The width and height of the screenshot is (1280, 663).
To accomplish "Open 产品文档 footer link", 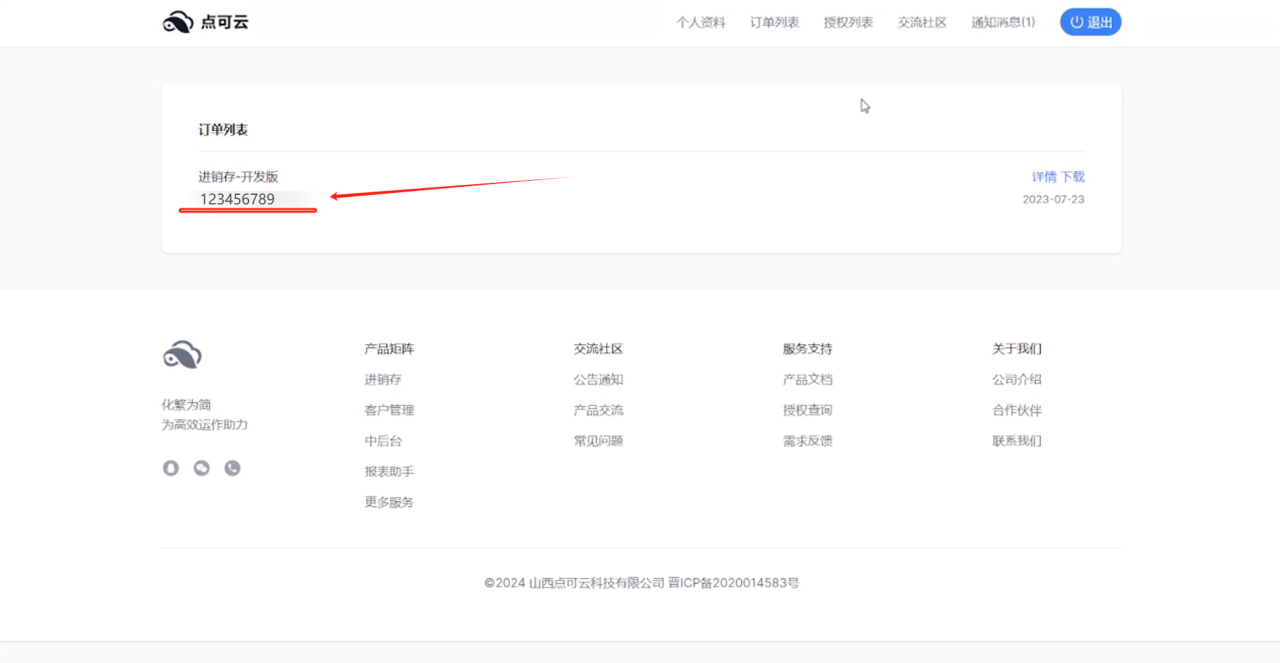I will pyautogui.click(x=807, y=380).
